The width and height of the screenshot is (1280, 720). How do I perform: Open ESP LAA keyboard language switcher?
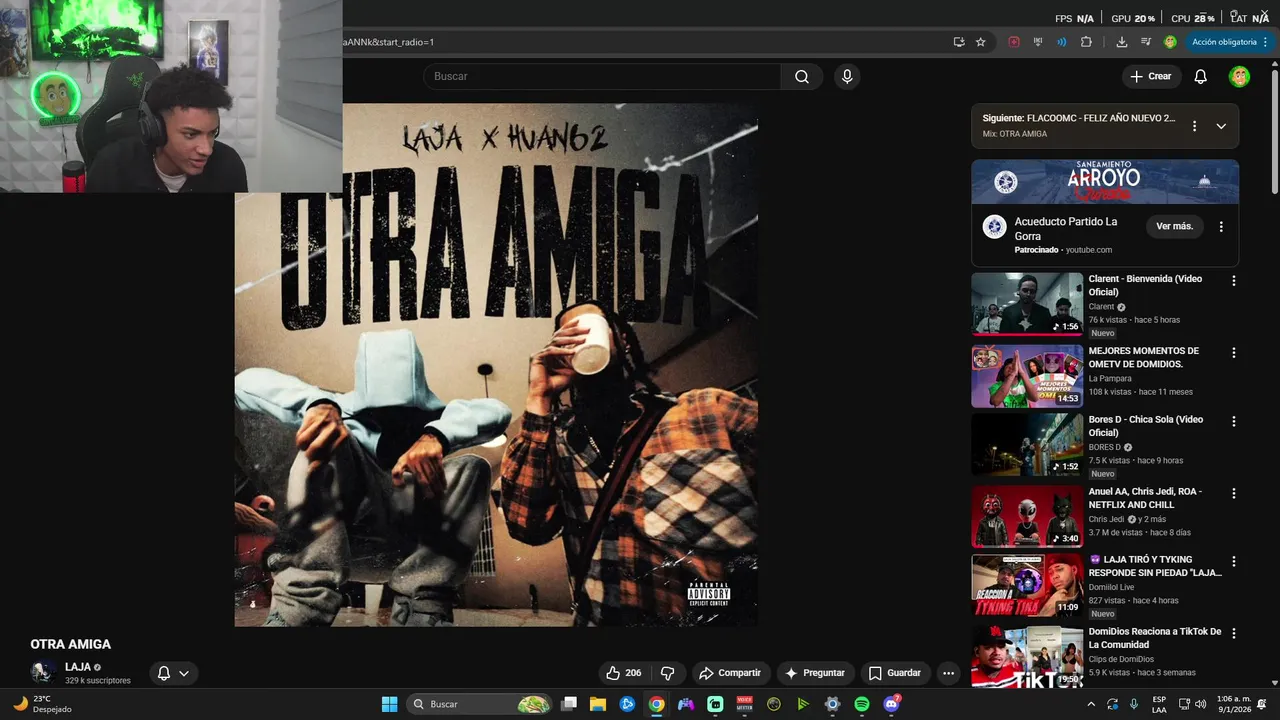[x=1159, y=704]
